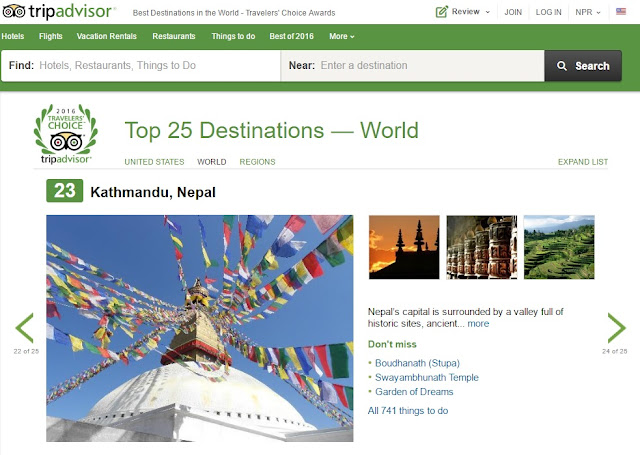640x455 pixels.
Task: Open Things to do in navigation
Action: point(233,36)
